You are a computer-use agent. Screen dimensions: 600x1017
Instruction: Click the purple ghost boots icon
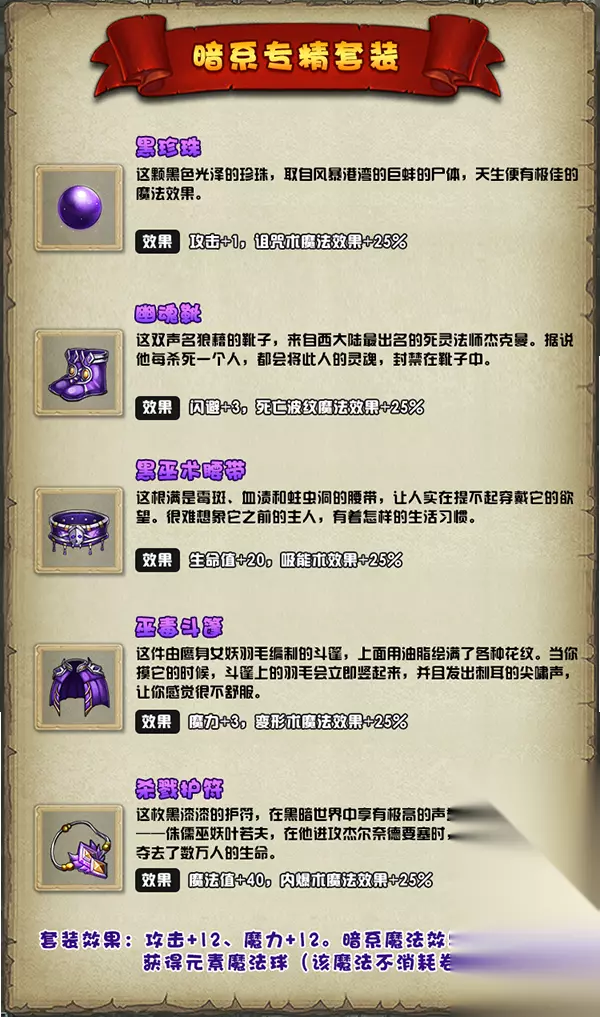79,373
